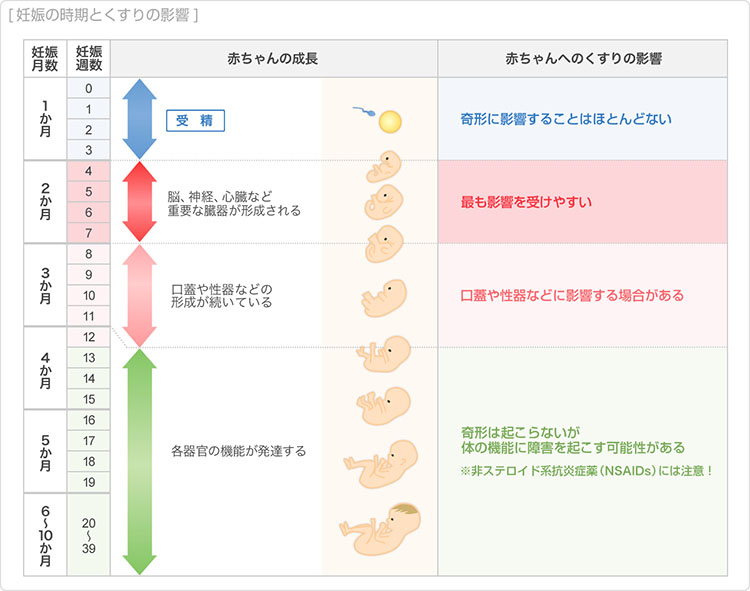The width and height of the screenshot is (750, 591).
Task: Click the week 12 cell
Action: 89,337
